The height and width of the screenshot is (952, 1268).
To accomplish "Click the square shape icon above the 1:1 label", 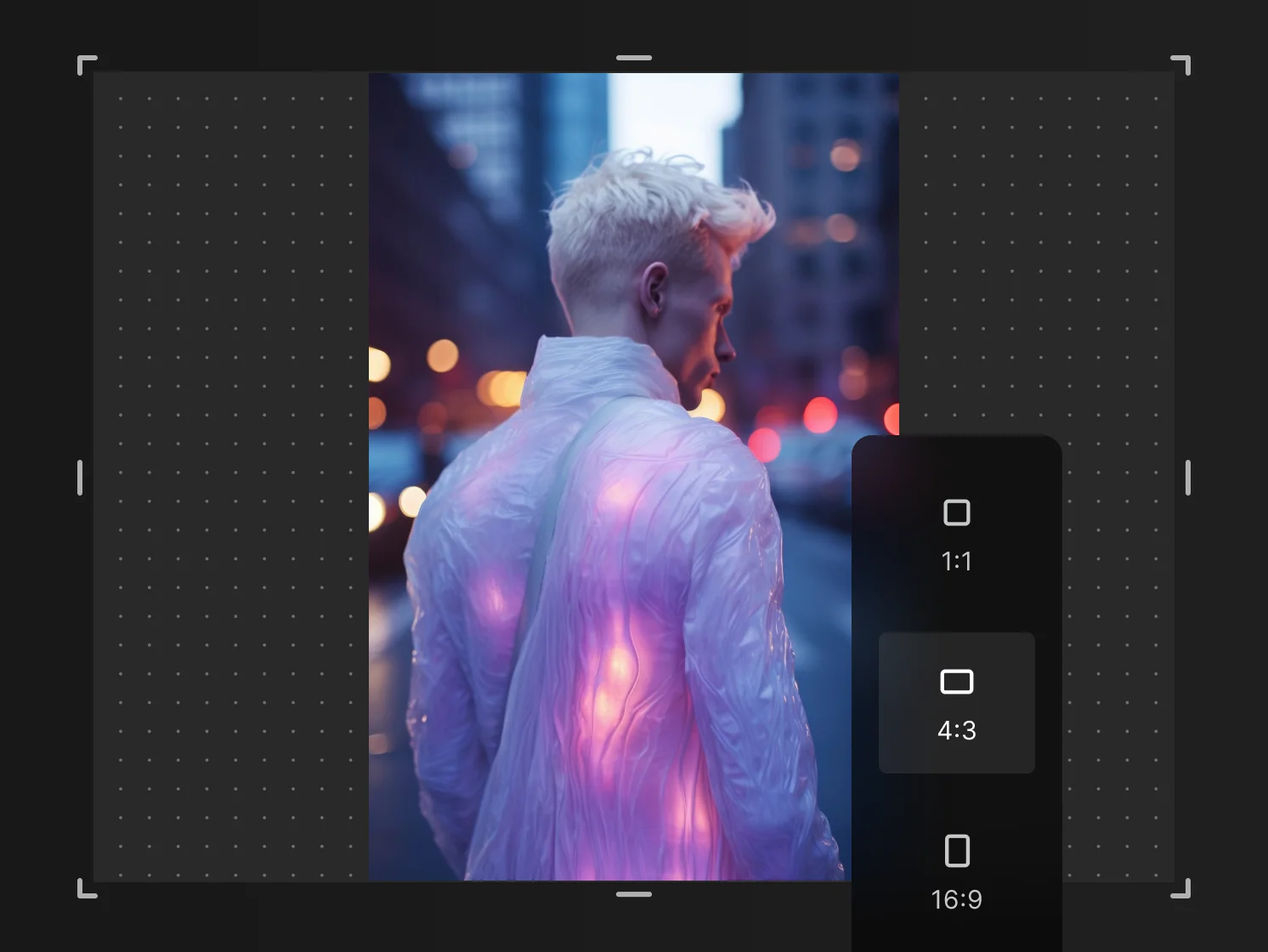I will point(956,513).
